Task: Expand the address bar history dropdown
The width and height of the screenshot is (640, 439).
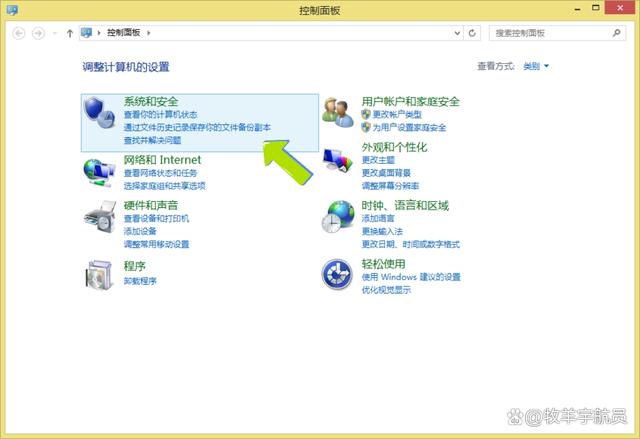Action: [x=457, y=33]
